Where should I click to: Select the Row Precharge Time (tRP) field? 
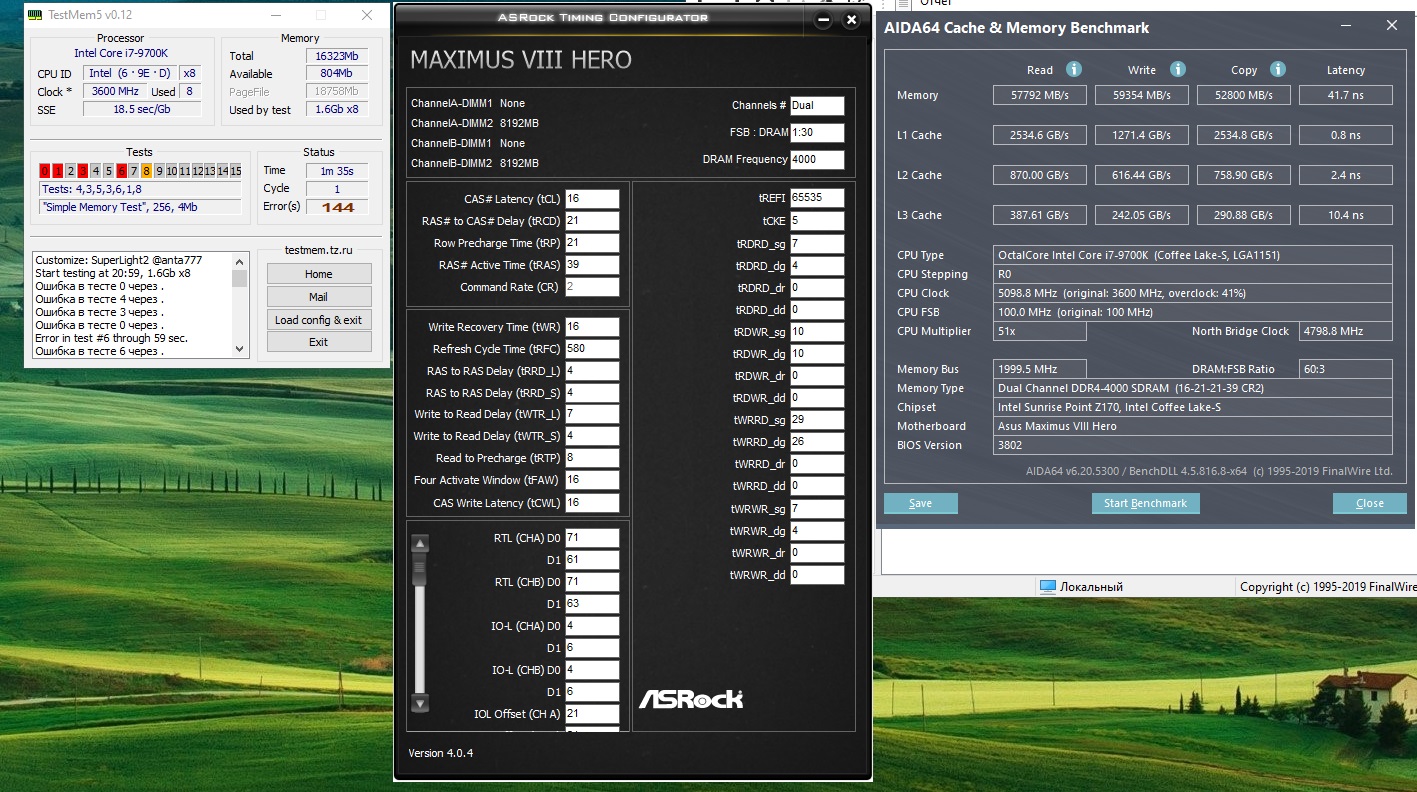592,243
